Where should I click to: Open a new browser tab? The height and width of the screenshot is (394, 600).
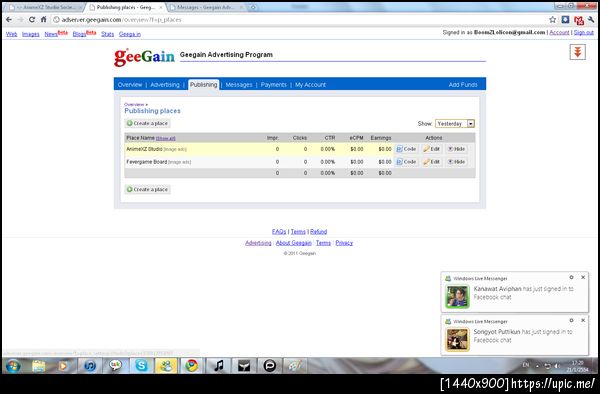tap(253, 7)
